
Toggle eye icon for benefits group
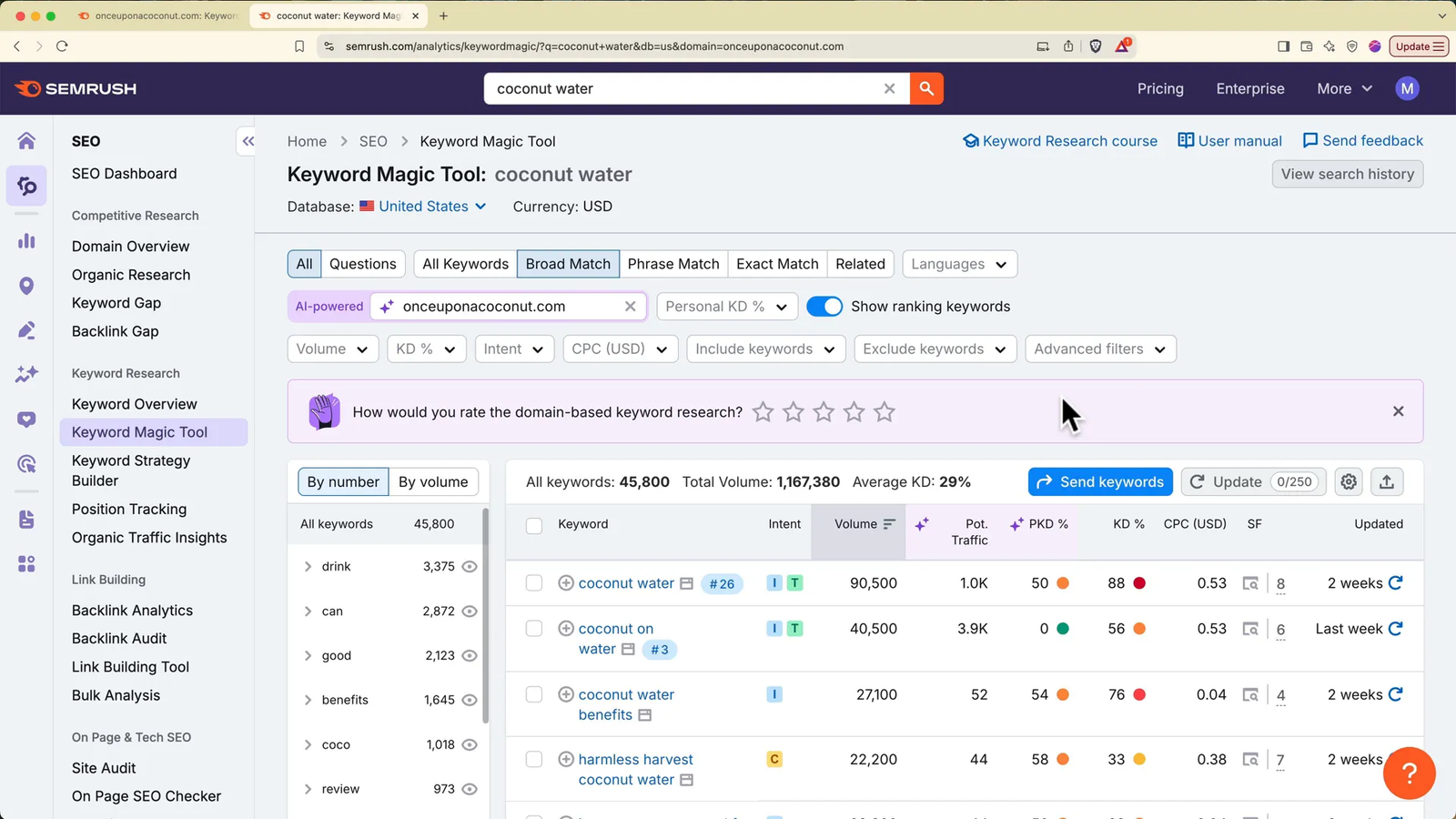470,700
